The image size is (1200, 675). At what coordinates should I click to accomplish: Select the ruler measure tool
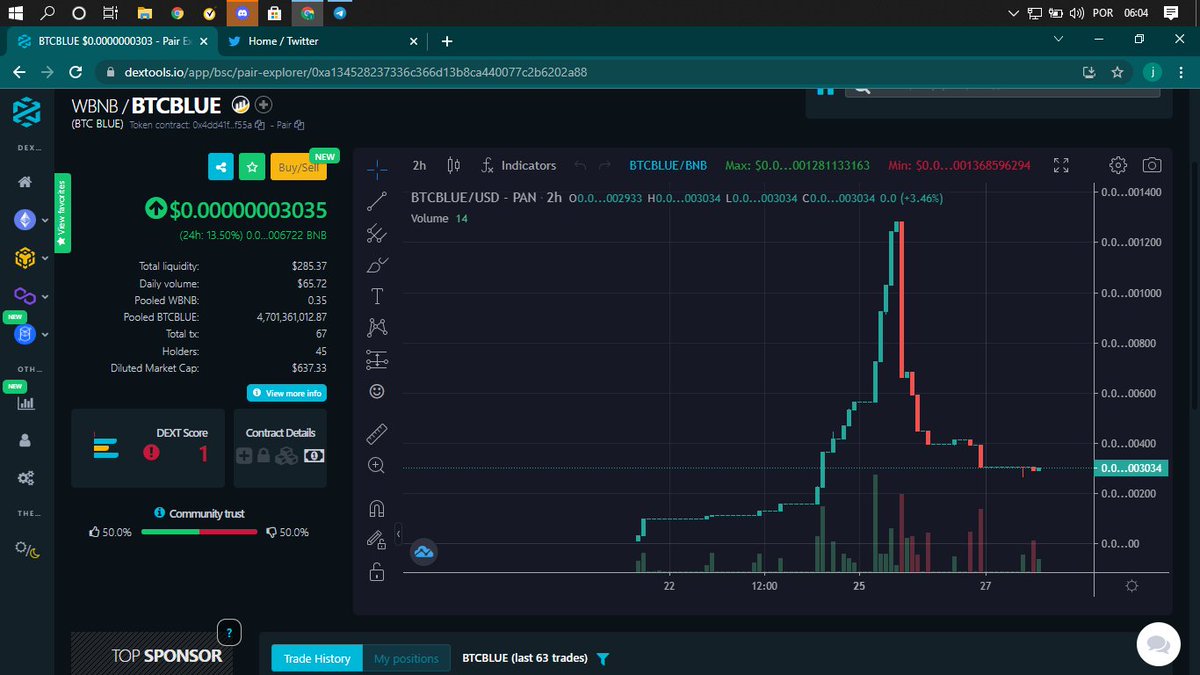(x=377, y=434)
